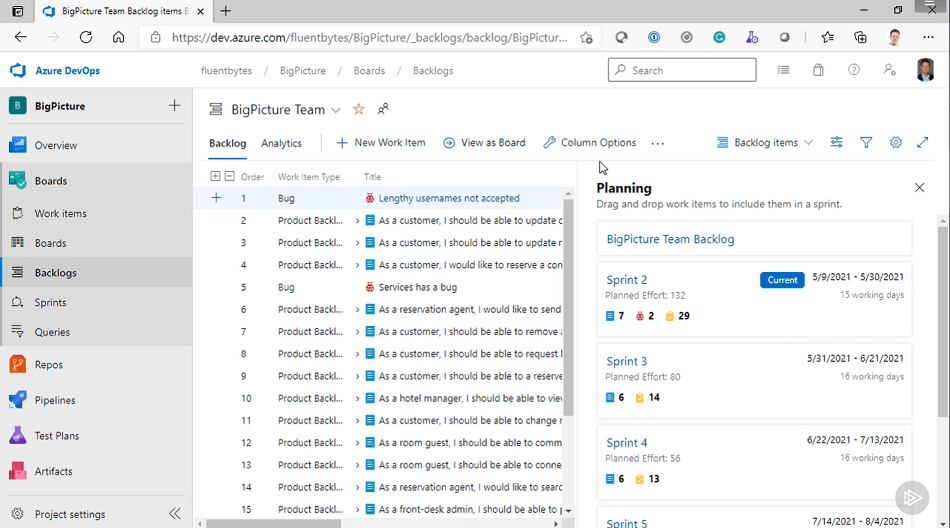Image resolution: width=950 pixels, height=528 pixels.
Task: Open team members icon next to star
Action: click(383, 109)
